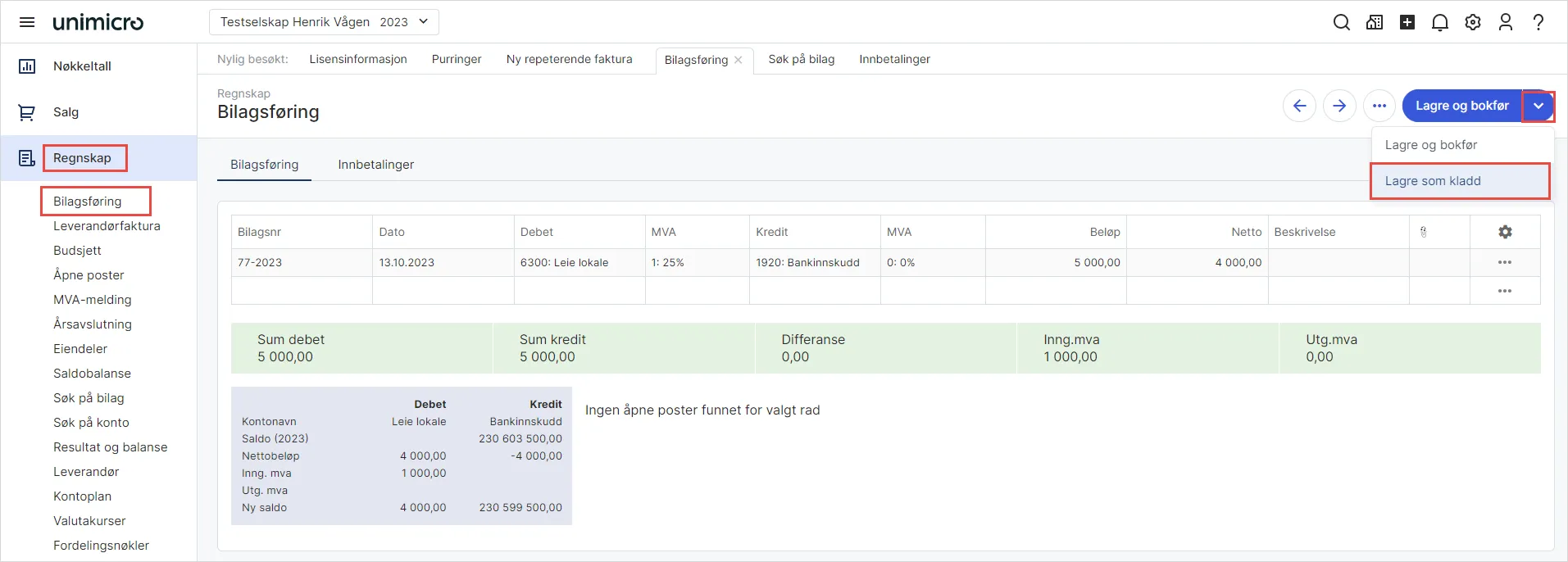Open Eiendeler in sidebar
This screenshot has height=562, width=1568.
click(x=80, y=349)
